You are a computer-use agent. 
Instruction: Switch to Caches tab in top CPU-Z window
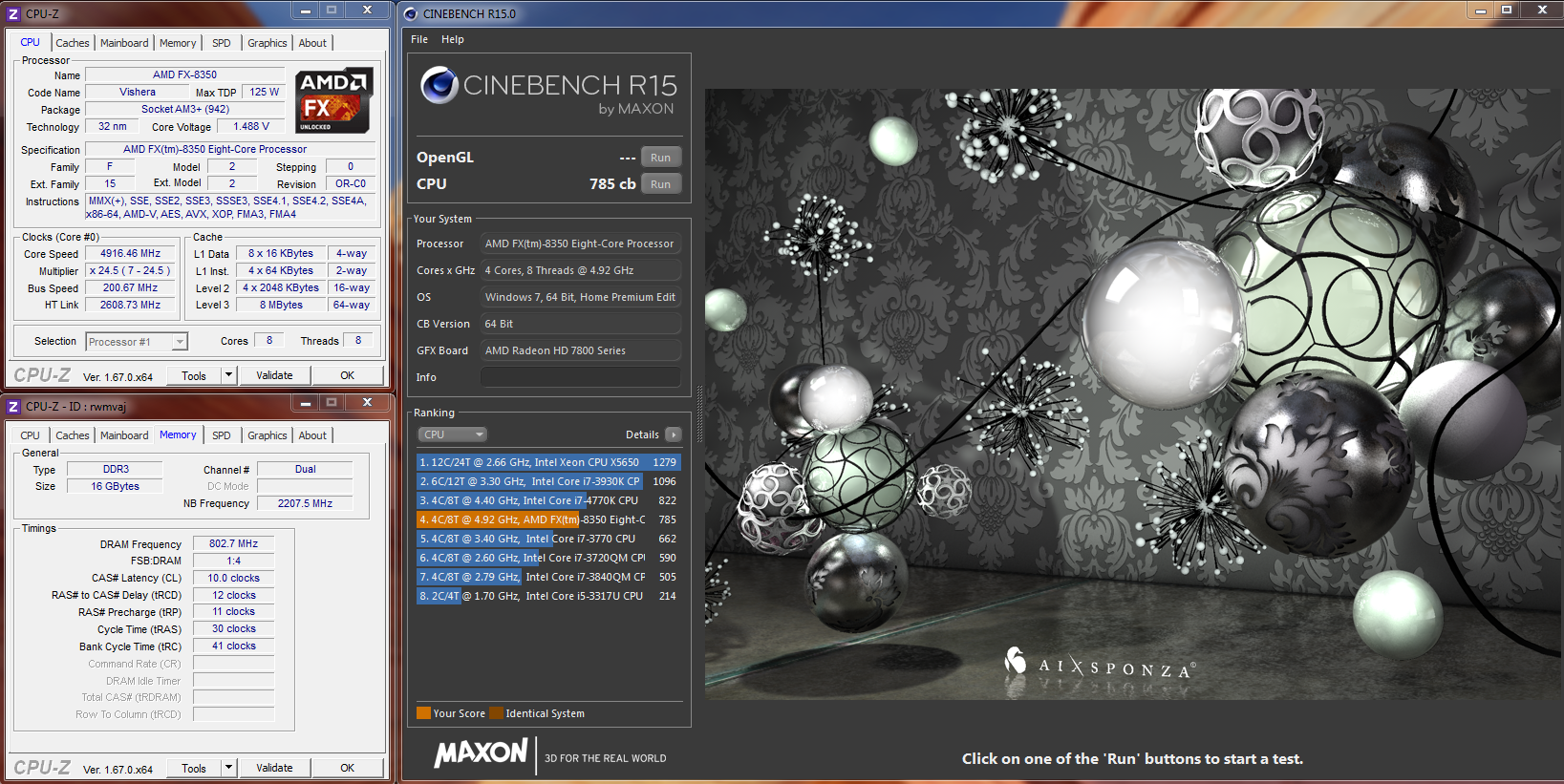73,43
